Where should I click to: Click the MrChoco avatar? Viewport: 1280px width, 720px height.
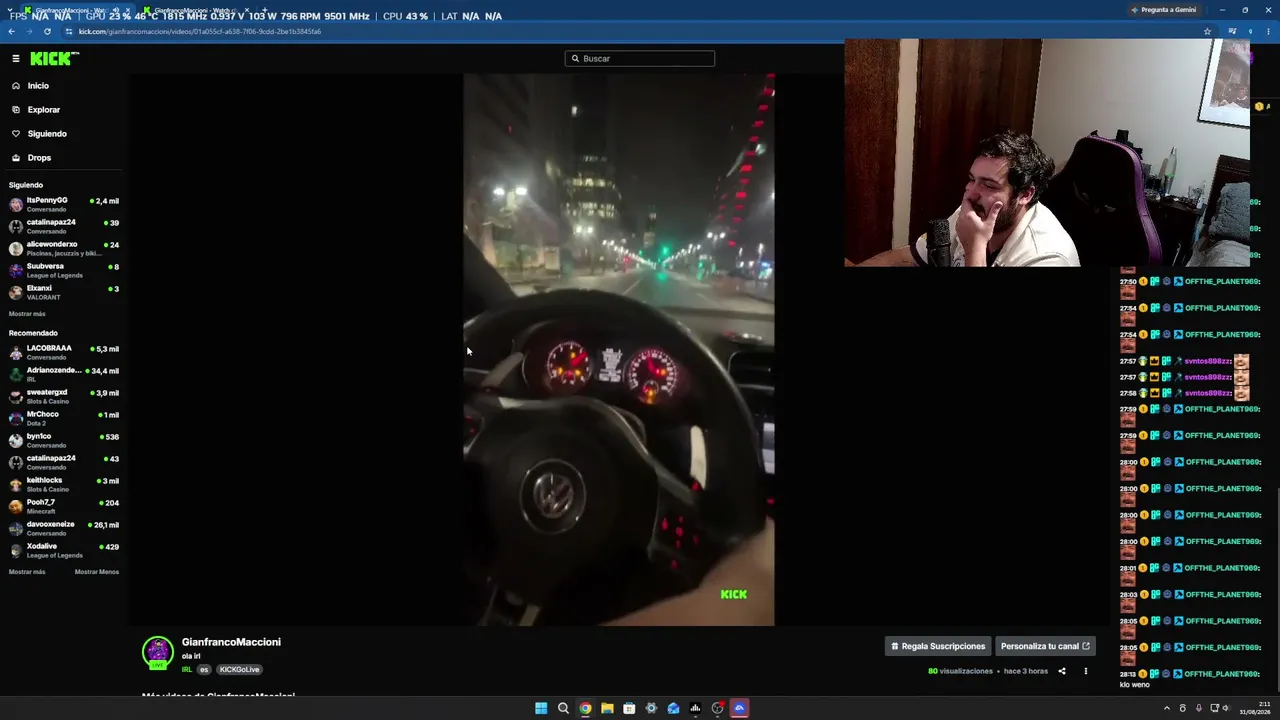click(x=16, y=418)
